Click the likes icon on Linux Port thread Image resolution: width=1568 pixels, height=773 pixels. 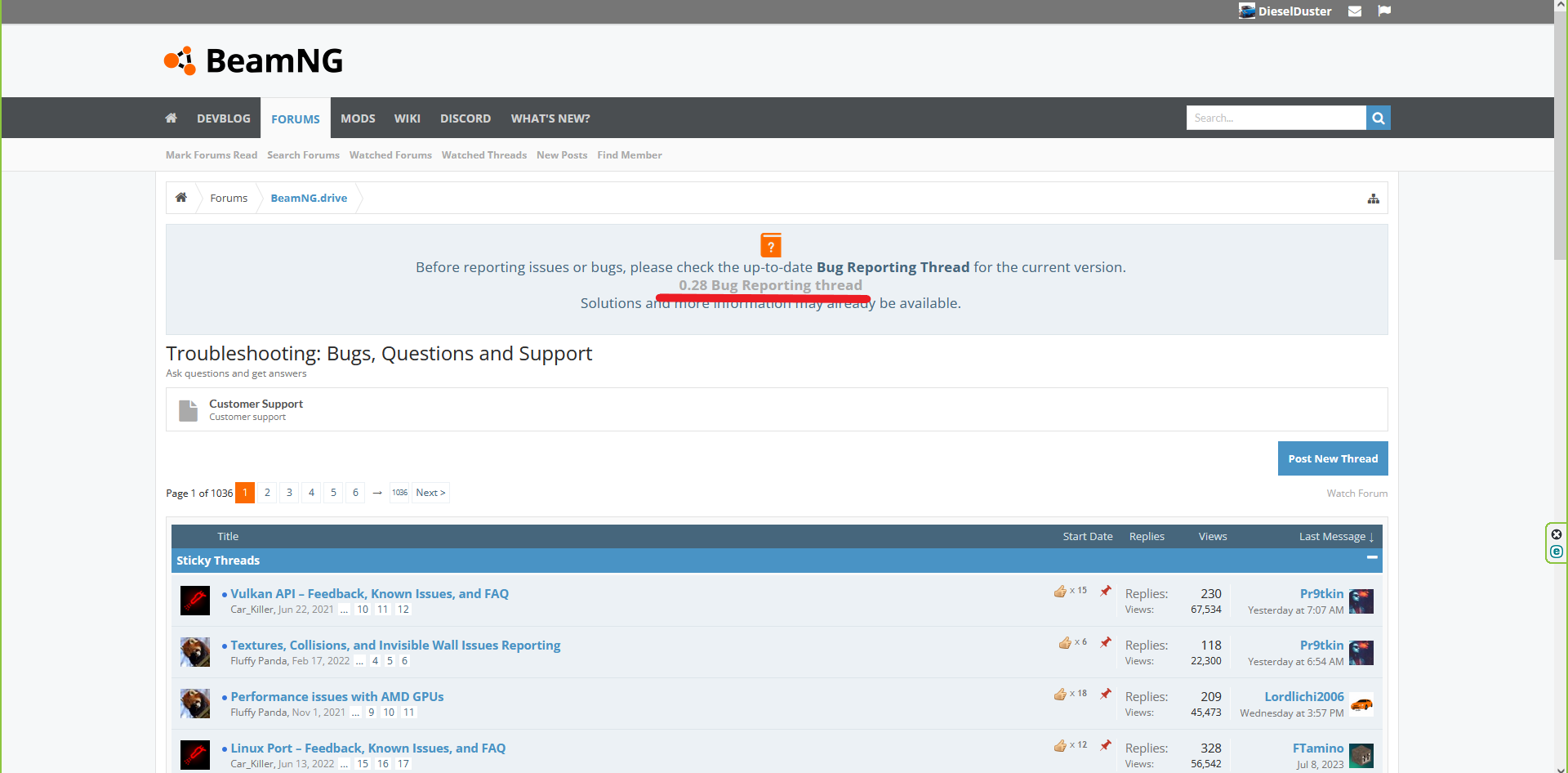click(1060, 745)
